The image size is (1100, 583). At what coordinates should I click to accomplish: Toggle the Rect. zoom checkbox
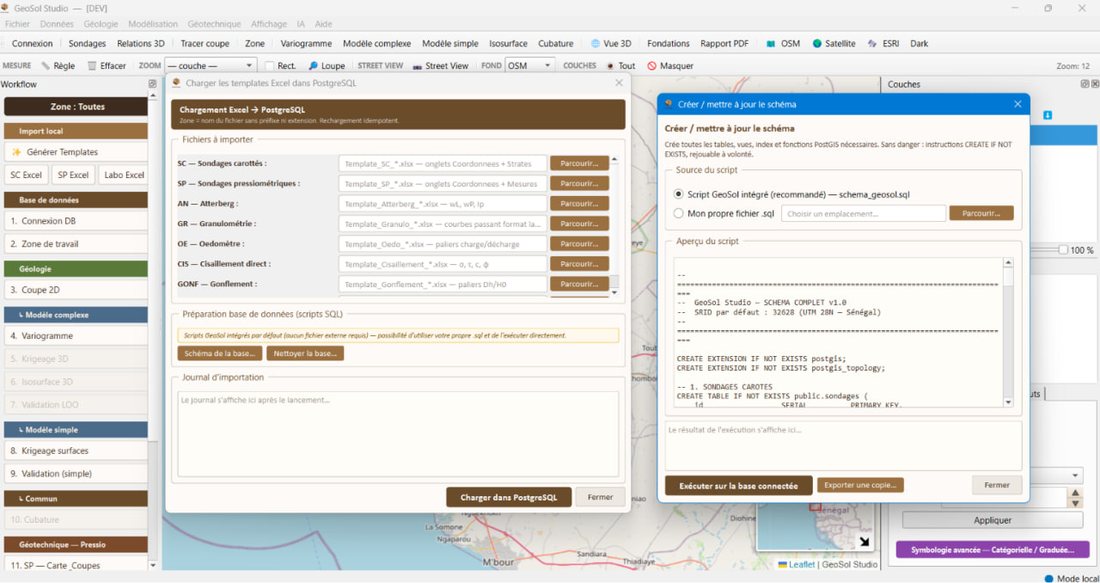pyautogui.click(x=269, y=66)
